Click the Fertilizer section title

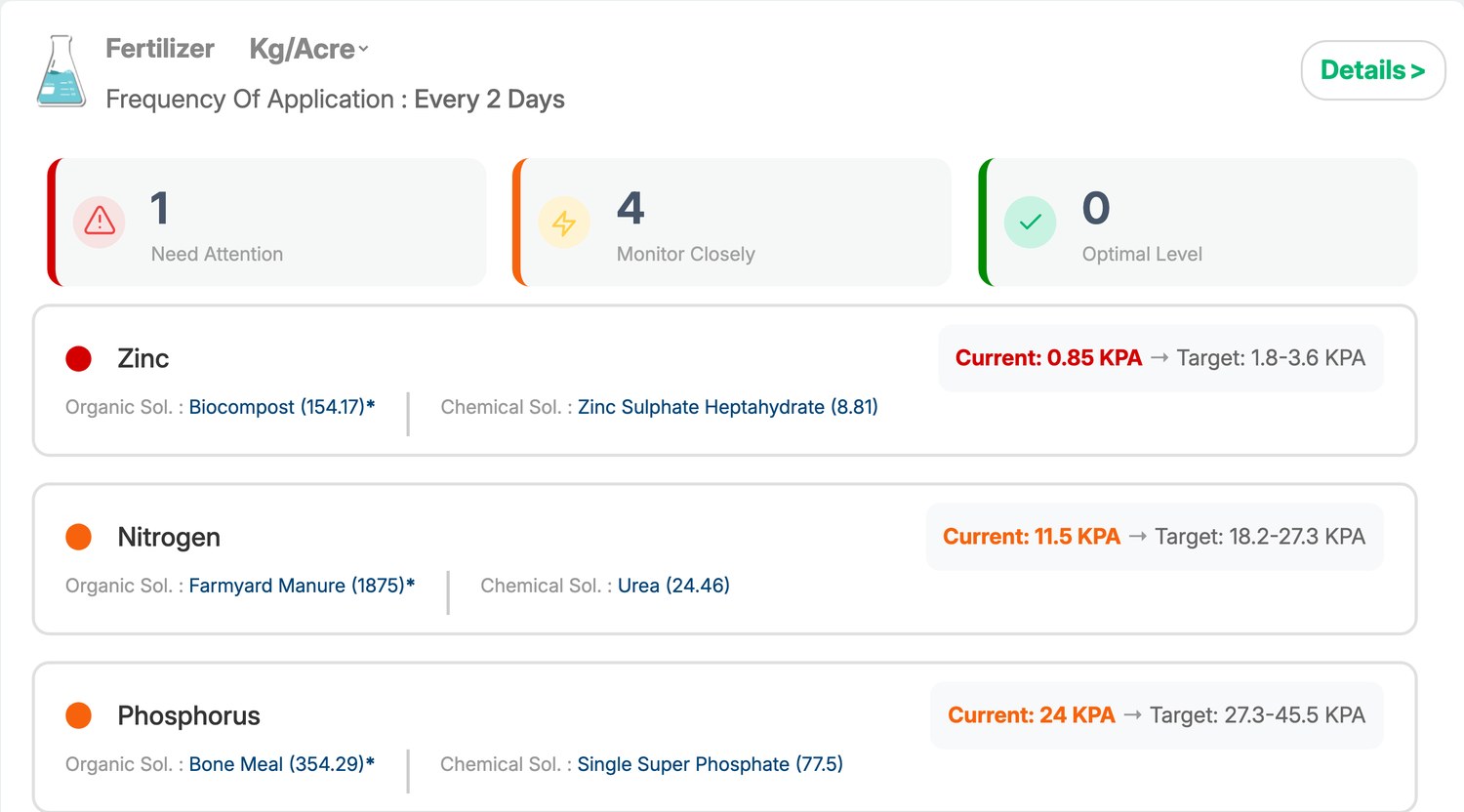160,49
